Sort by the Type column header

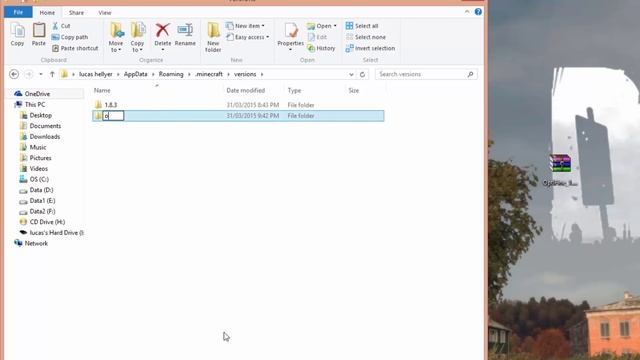click(294, 90)
